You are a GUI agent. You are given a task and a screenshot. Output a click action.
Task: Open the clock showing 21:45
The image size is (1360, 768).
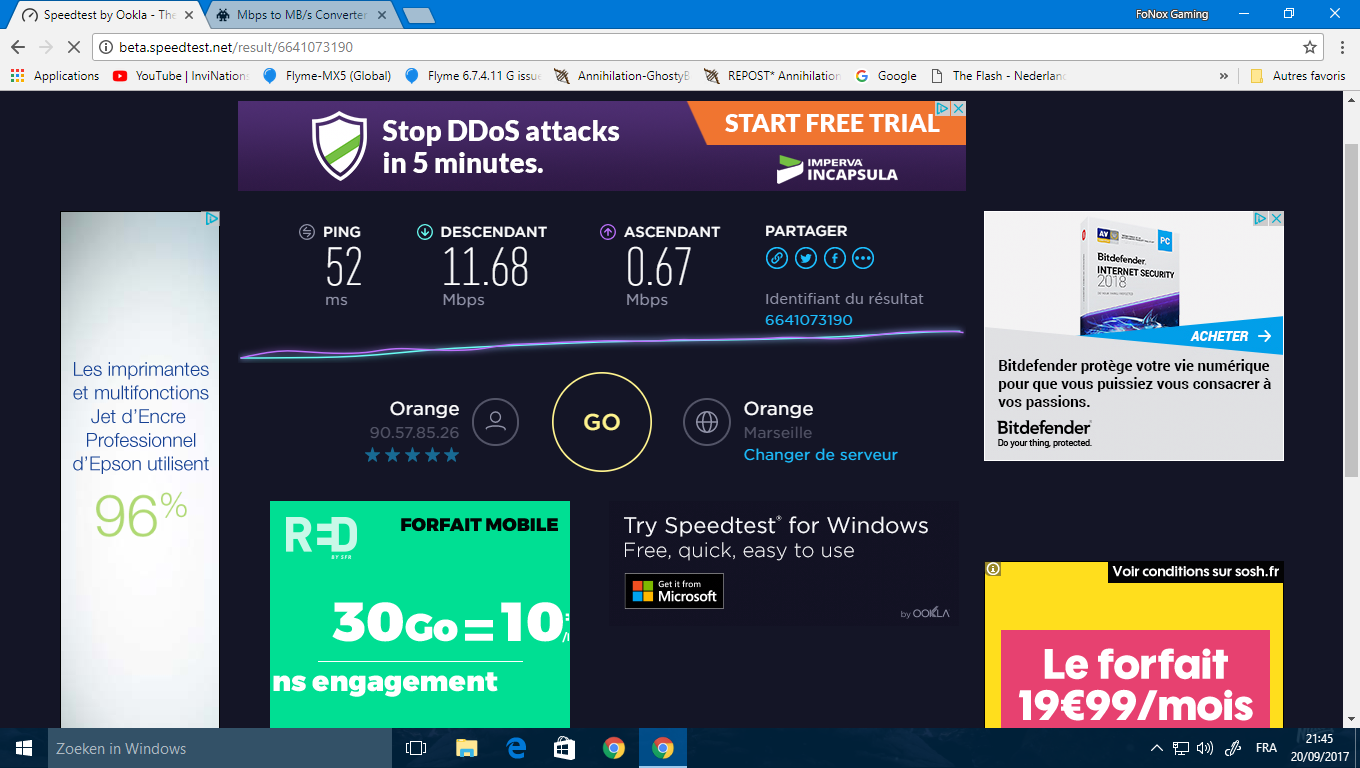1321,748
